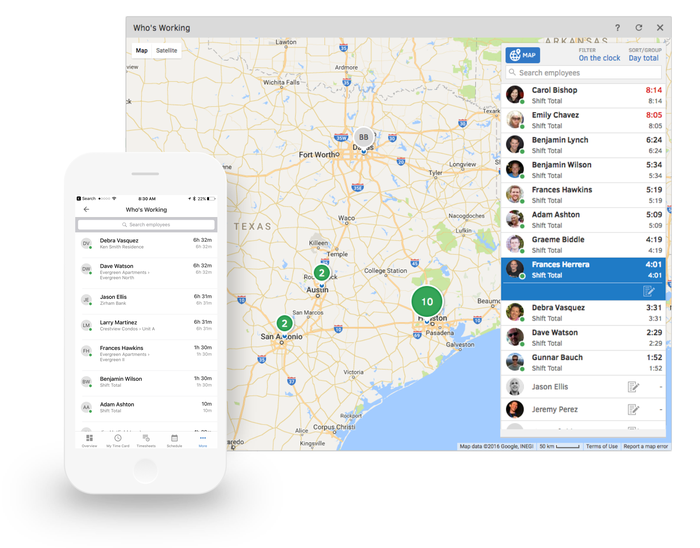Viewport: 700px width, 548px height.
Task: Open the Terms of Use link
Action: [601, 446]
